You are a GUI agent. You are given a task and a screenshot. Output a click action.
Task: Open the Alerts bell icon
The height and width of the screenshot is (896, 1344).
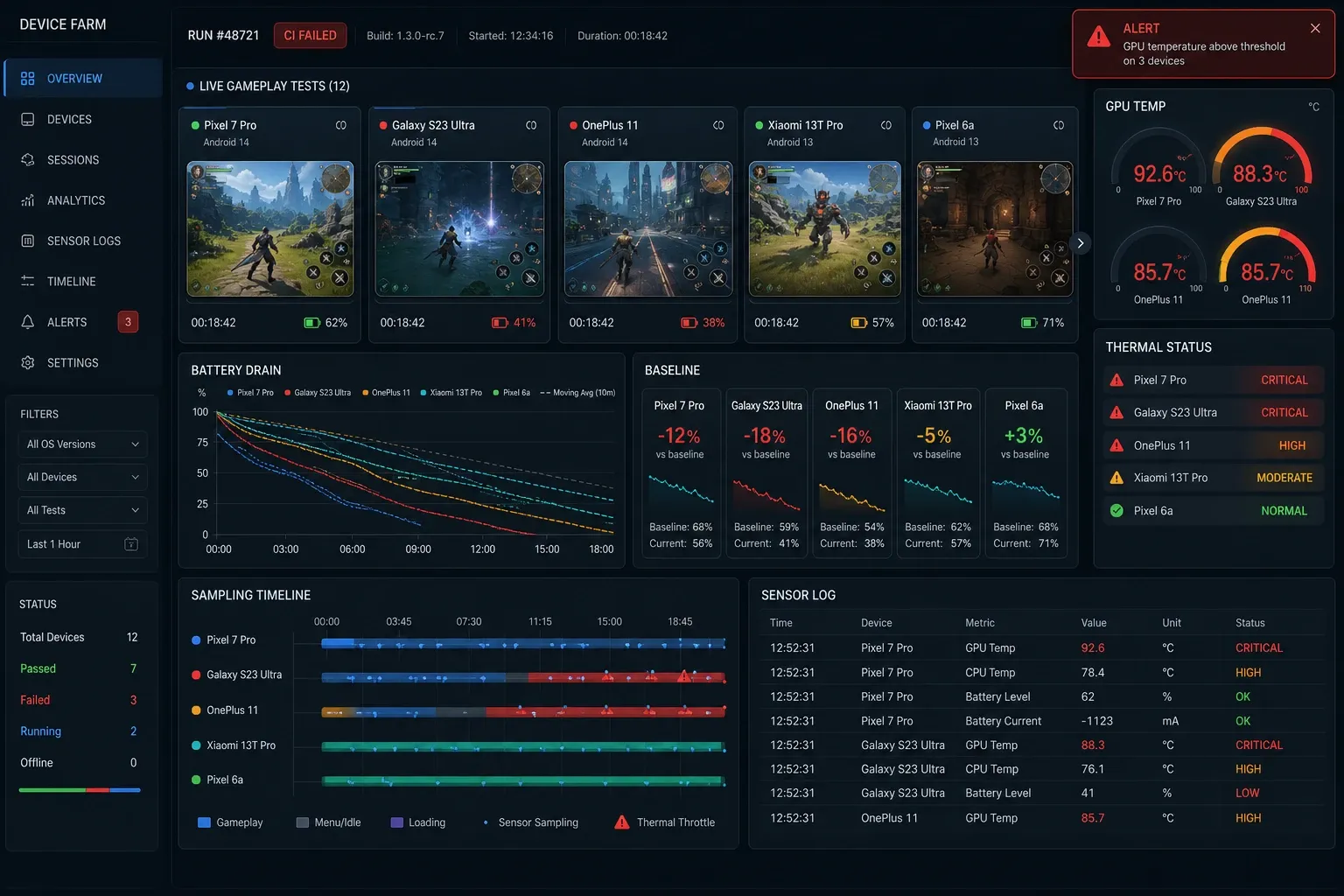pyautogui.click(x=27, y=322)
